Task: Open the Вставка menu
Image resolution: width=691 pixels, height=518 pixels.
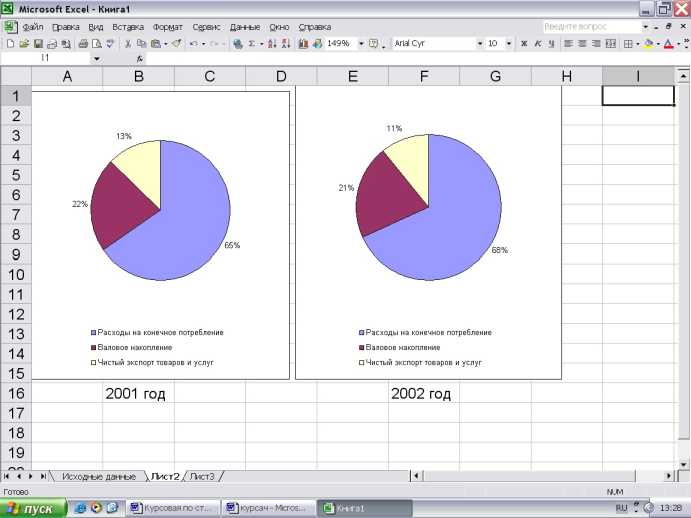Action: (x=128, y=27)
